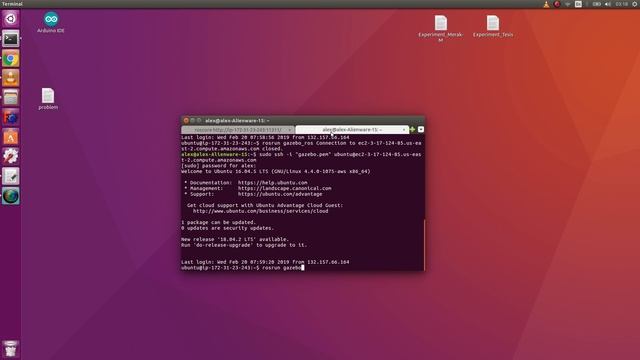This screenshot has height=360, width=640.
Task: Select the Arduino IDE desktop shortcut
Action: pos(51,22)
